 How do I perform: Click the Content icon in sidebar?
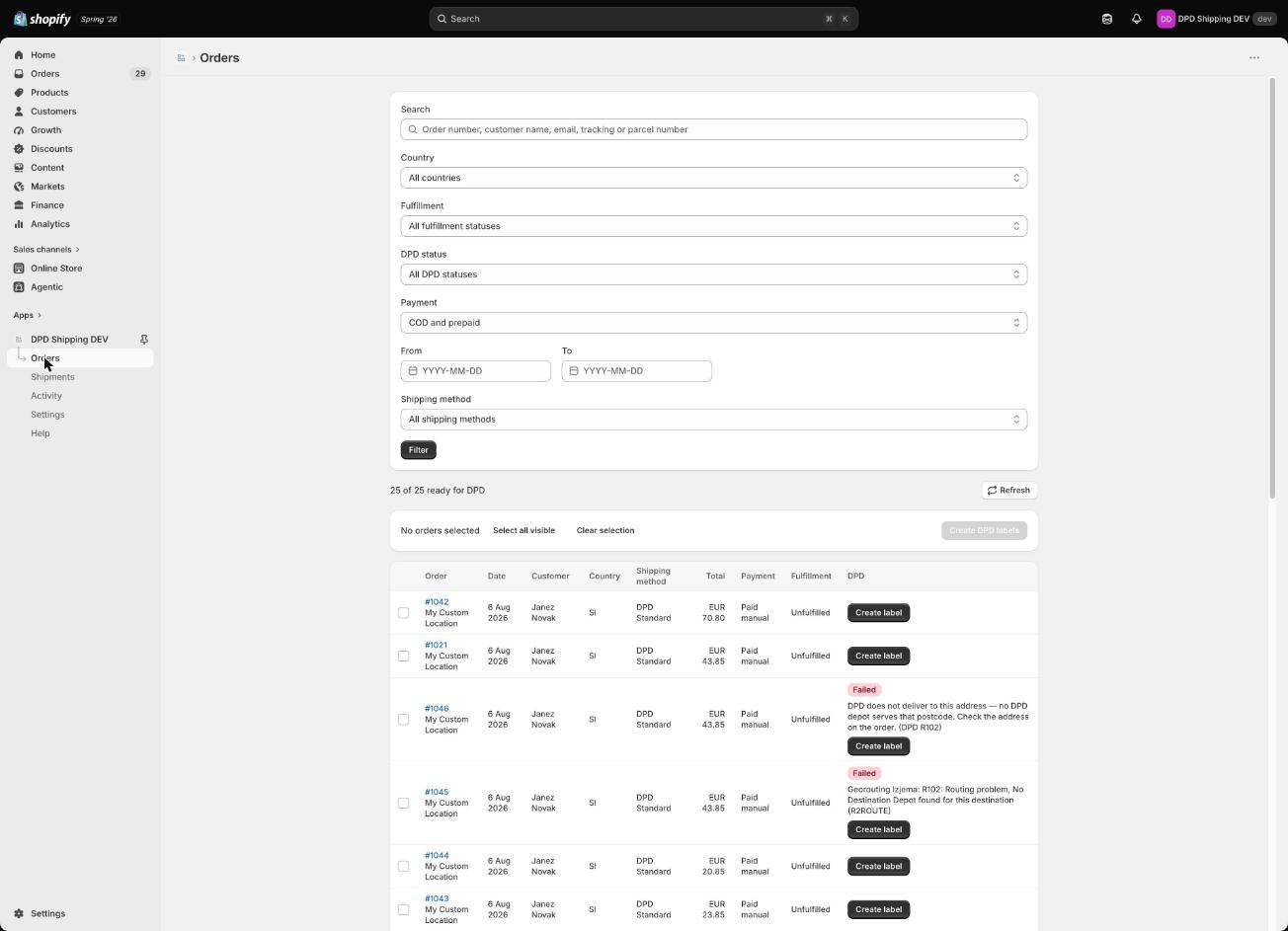(19, 168)
